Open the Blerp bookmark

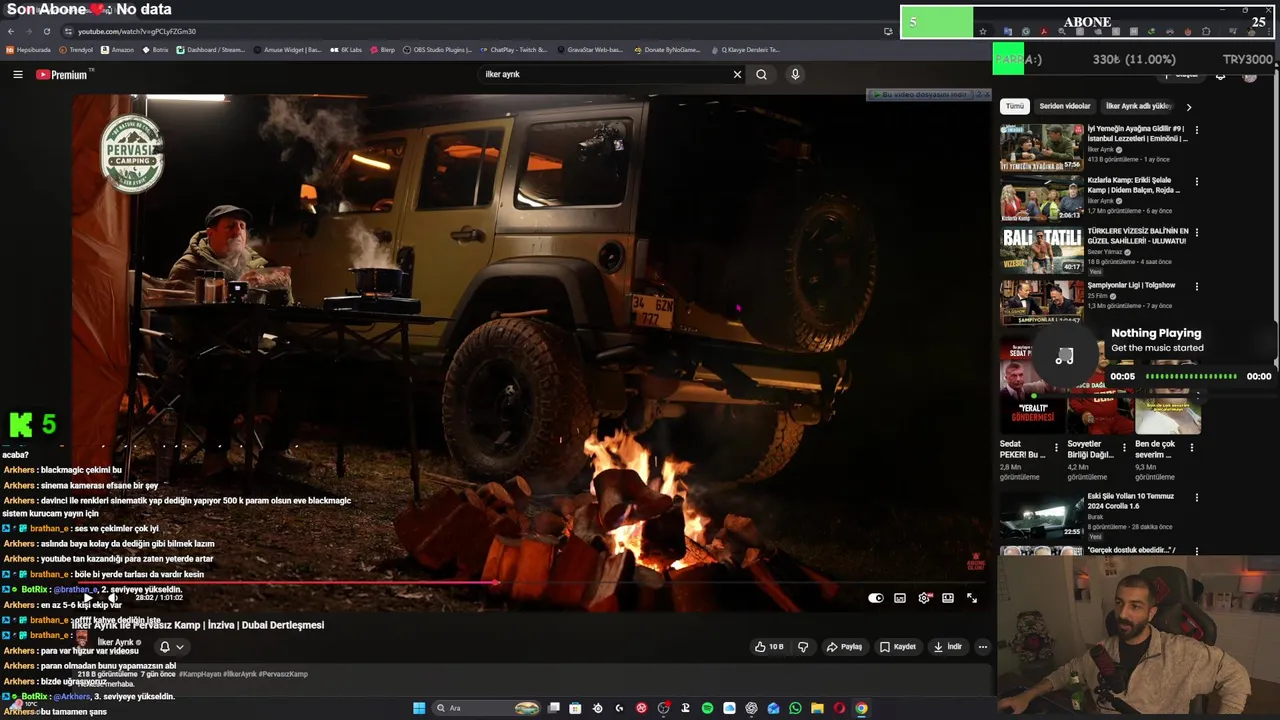coord(383,49)
